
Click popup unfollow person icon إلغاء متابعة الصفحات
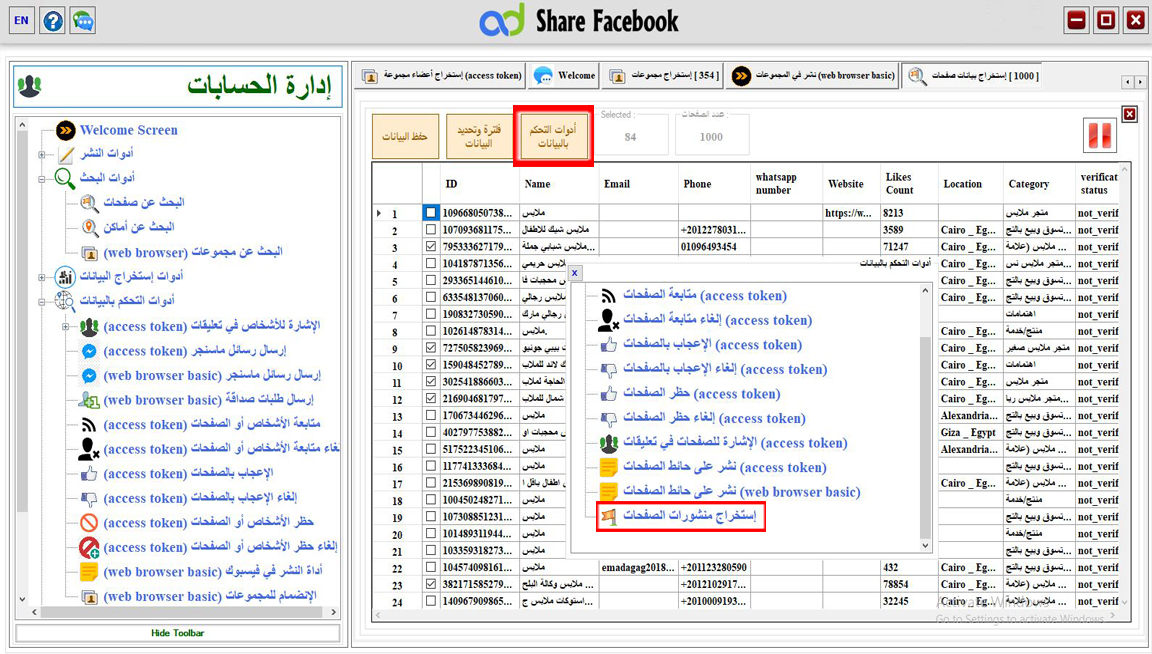point(608,320)
